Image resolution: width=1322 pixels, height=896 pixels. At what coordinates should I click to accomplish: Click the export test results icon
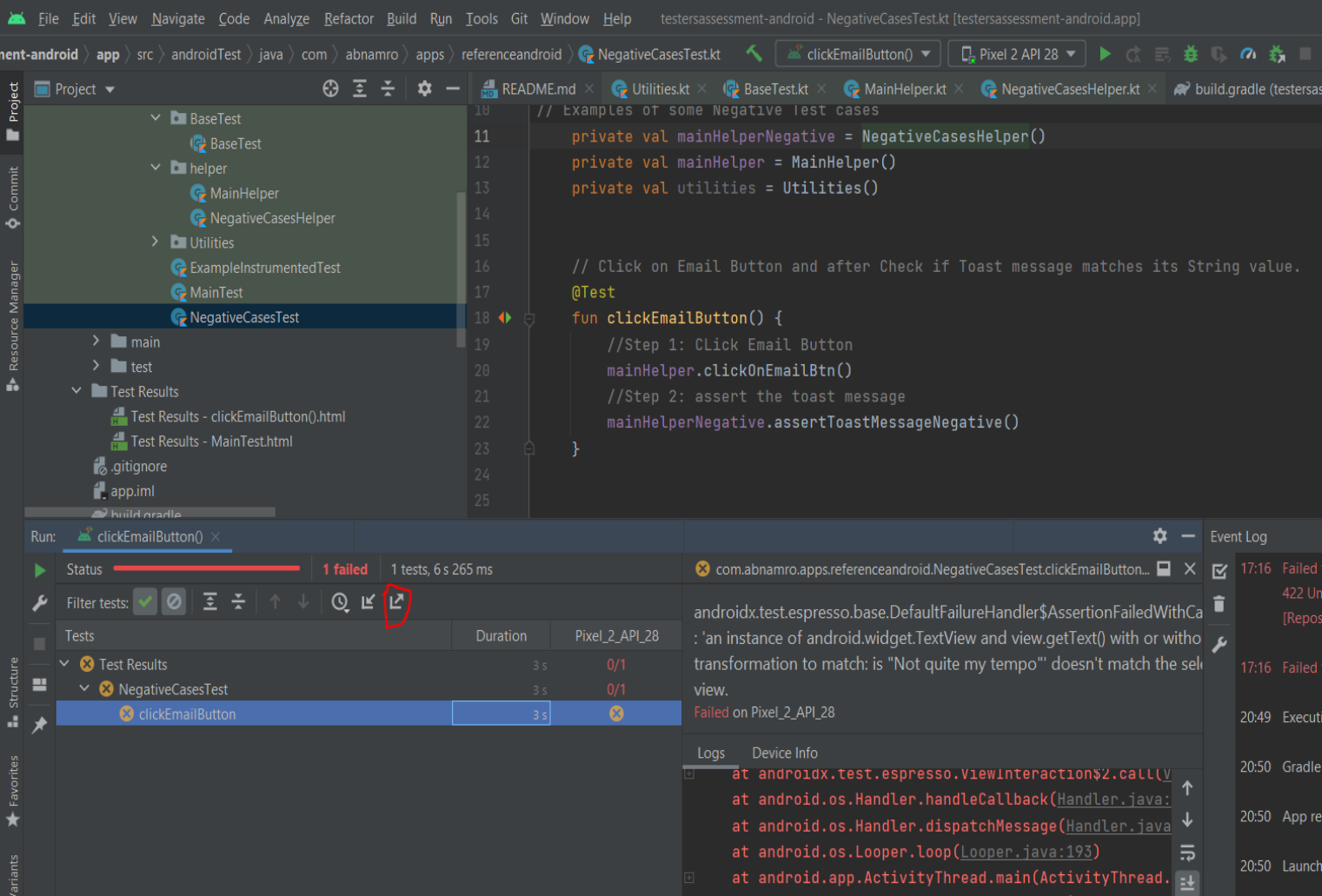pos(396,601)
